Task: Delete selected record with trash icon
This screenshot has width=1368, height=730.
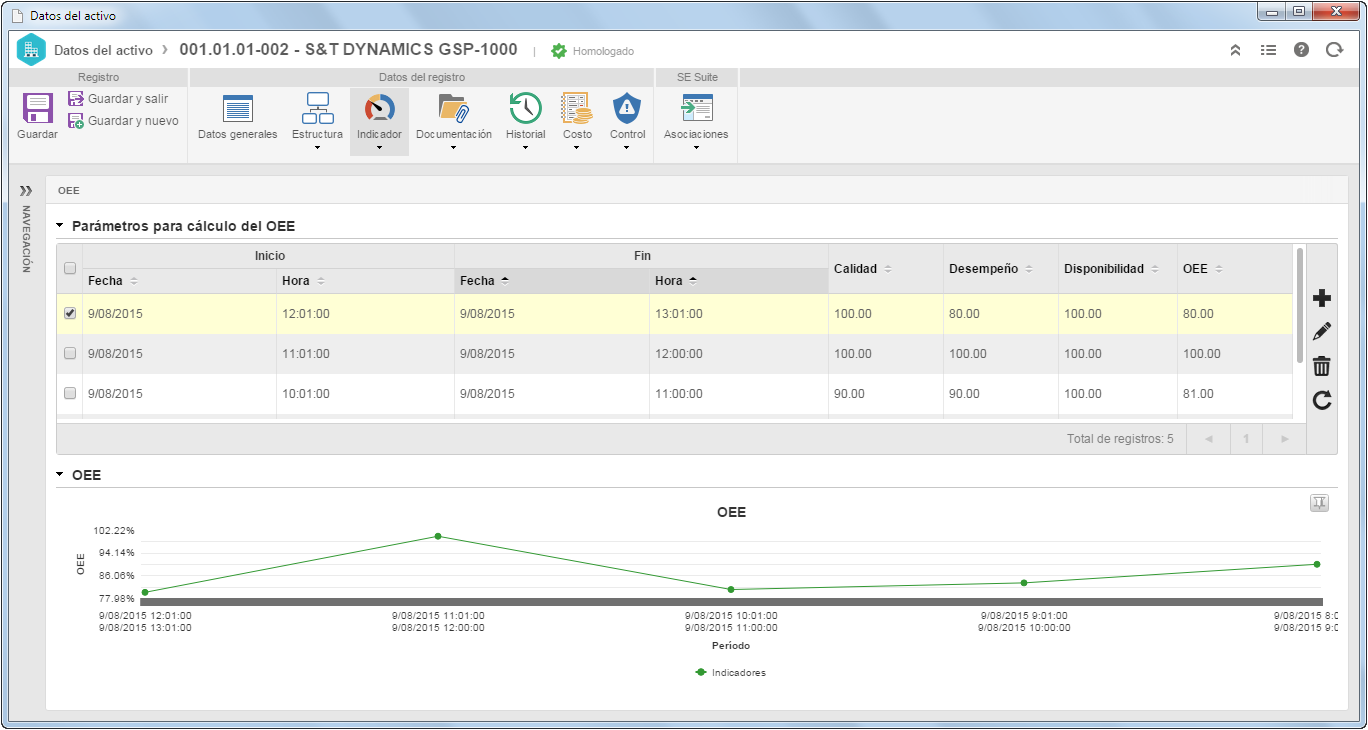Action: click(1321, 365)
